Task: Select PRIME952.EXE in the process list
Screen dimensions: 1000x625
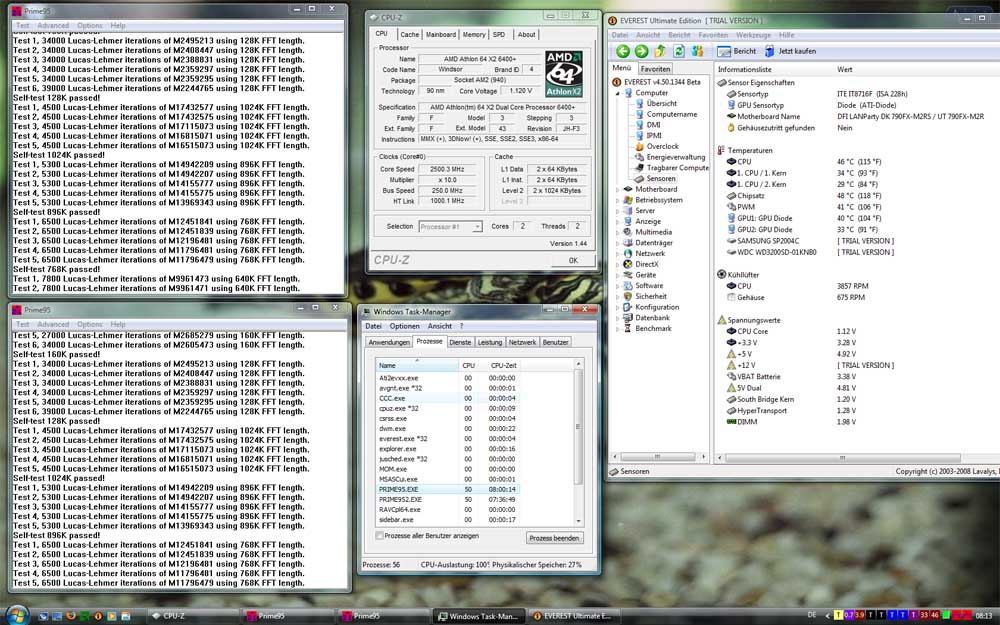Action: point(448,499)
